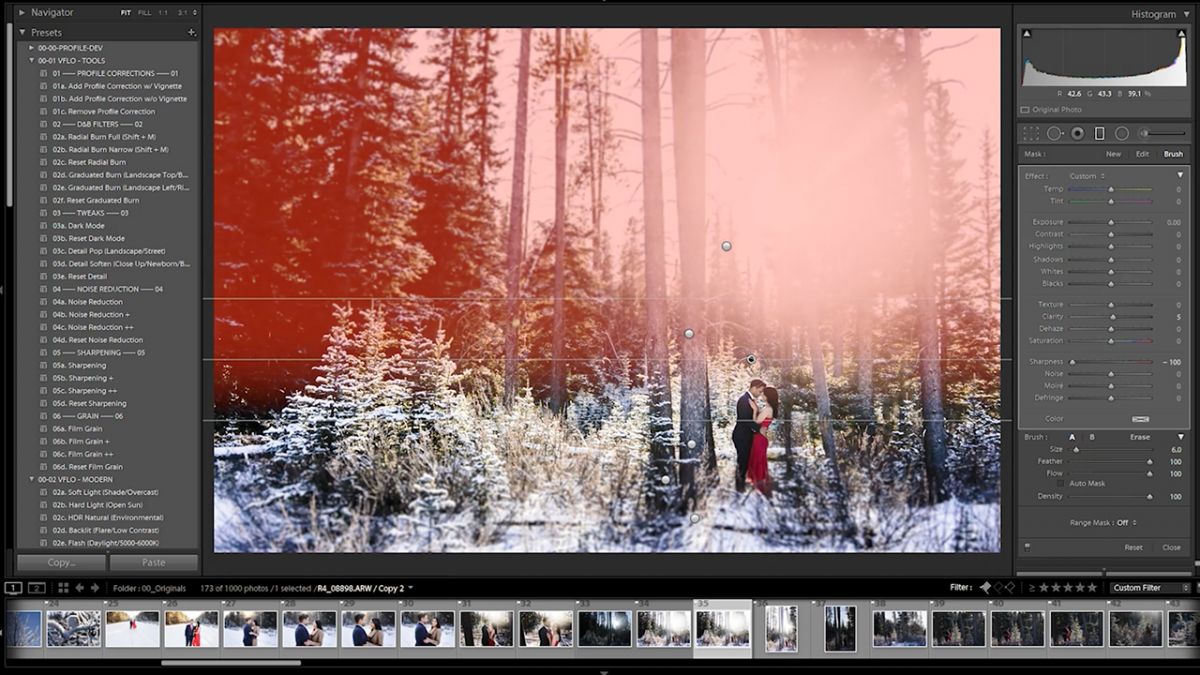1200x675 pixels.
Task: Open the Custom Filter dropdown
Action: [1151, 588]
